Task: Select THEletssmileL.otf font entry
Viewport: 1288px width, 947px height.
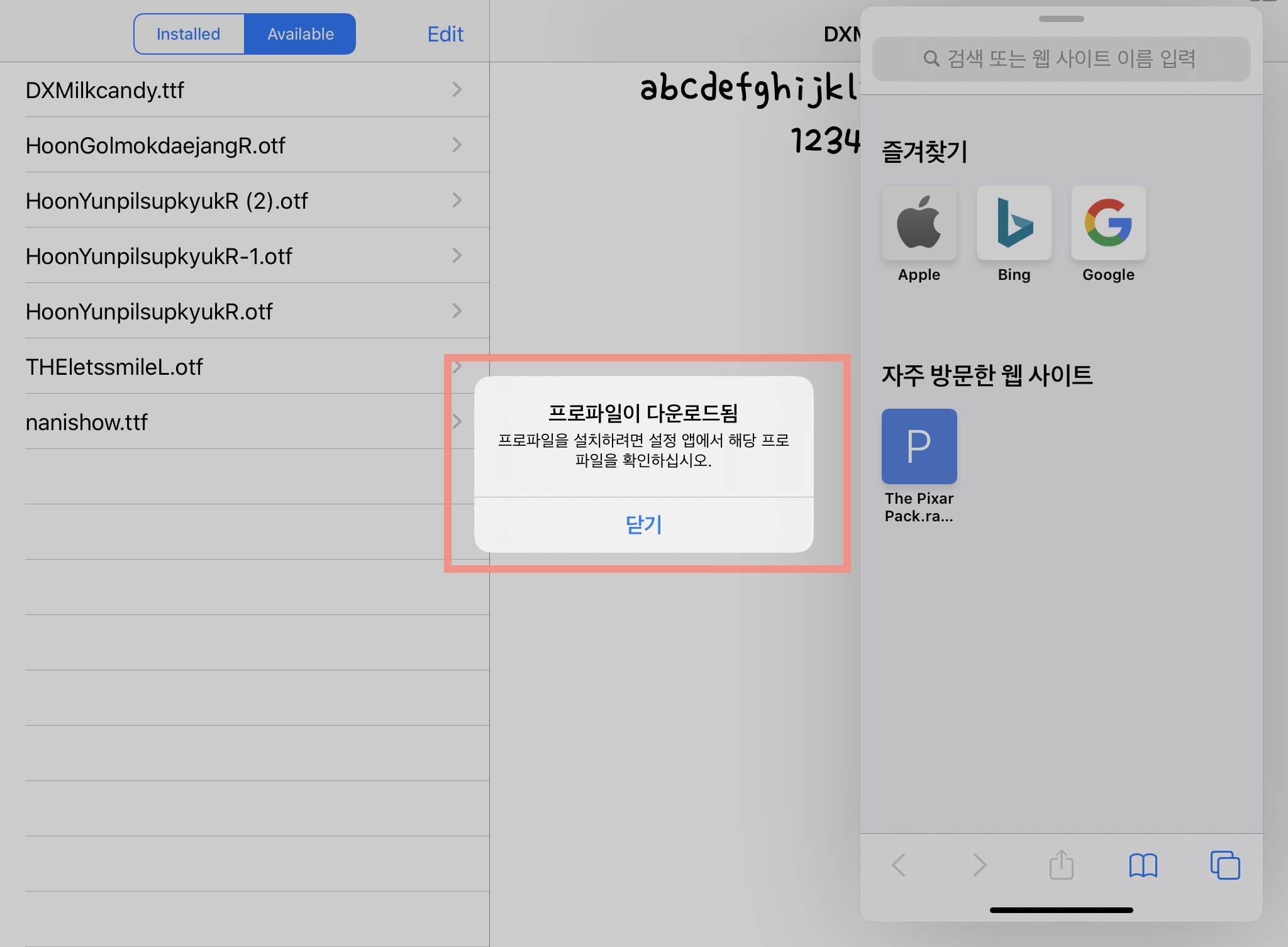Action: point(114,367)
